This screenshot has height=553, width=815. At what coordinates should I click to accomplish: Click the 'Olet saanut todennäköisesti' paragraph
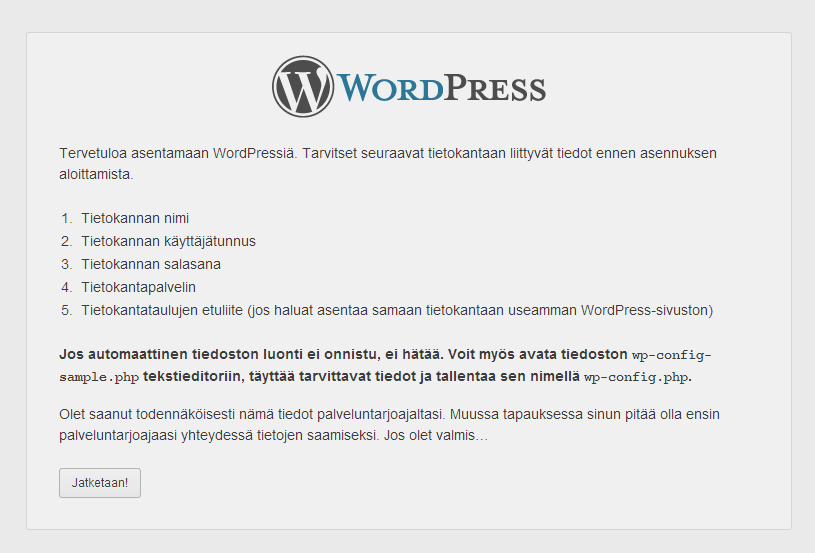389,425
